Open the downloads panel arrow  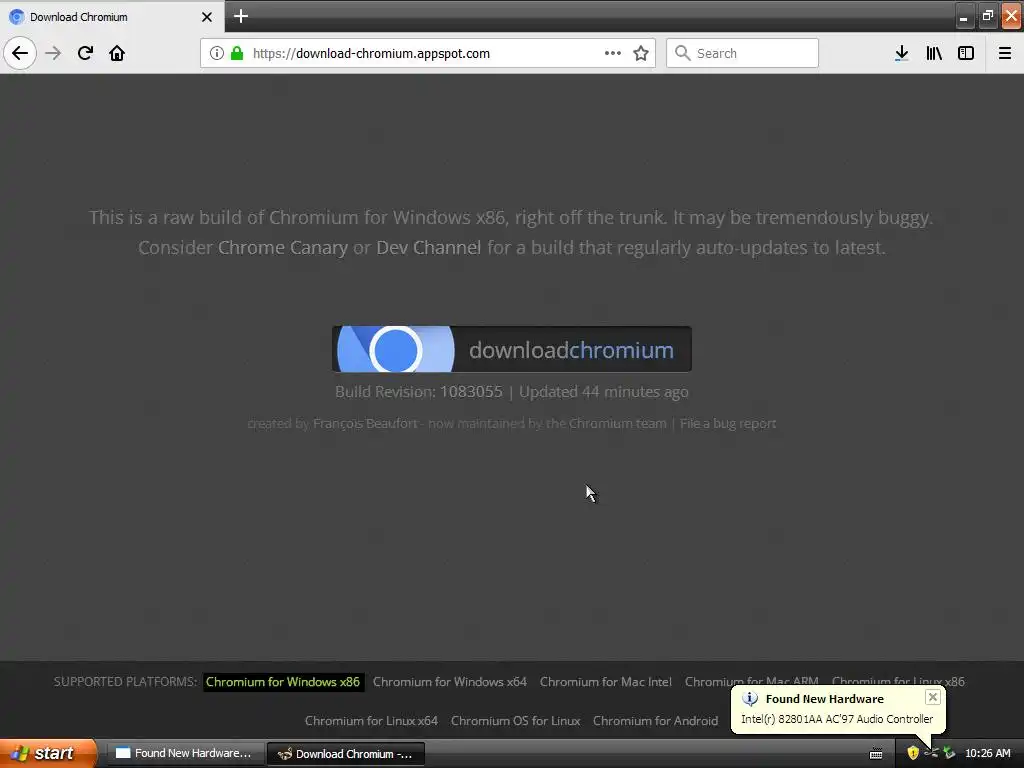[x=902, y=53]
